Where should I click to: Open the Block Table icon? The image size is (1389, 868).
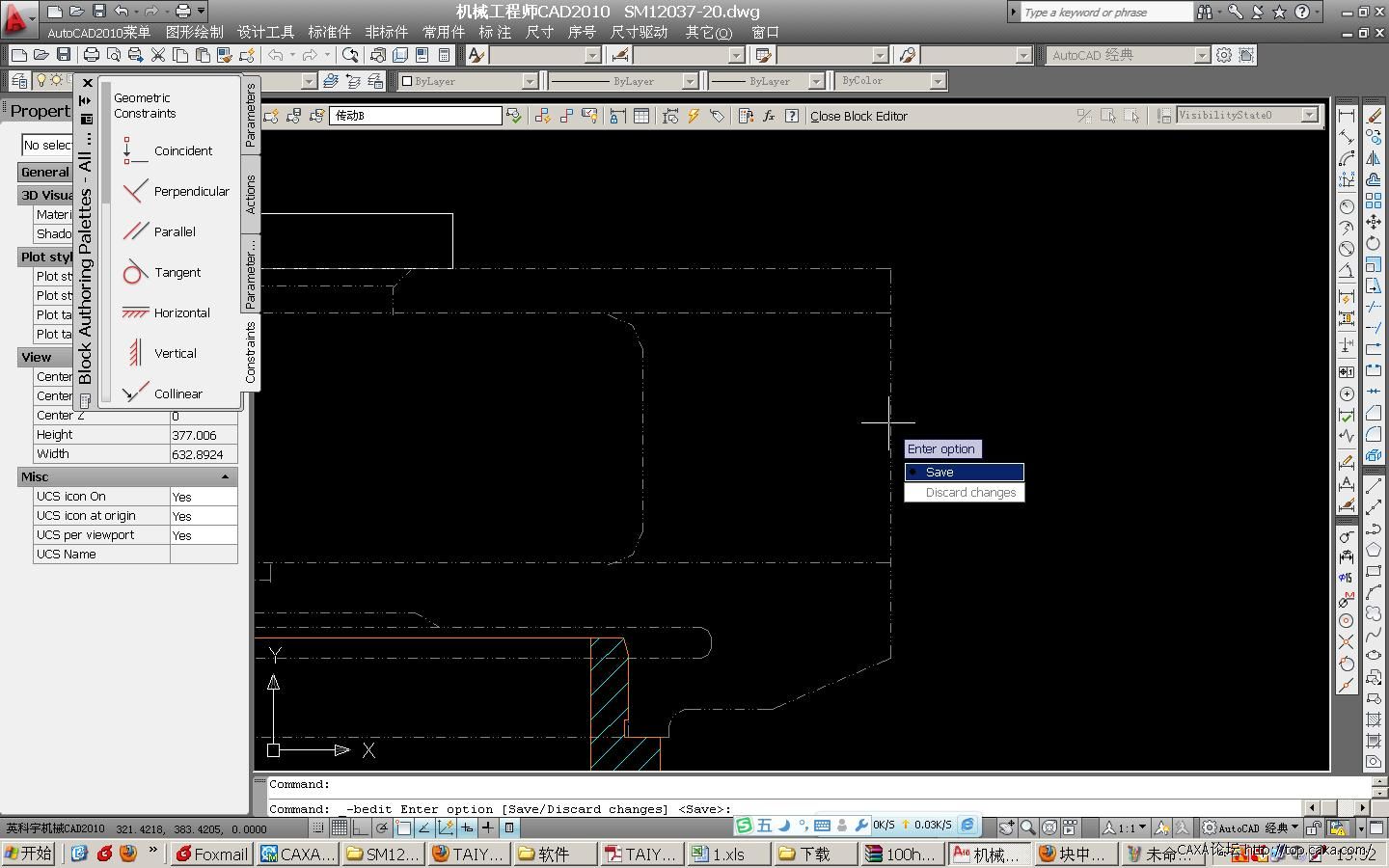point(641,116)
